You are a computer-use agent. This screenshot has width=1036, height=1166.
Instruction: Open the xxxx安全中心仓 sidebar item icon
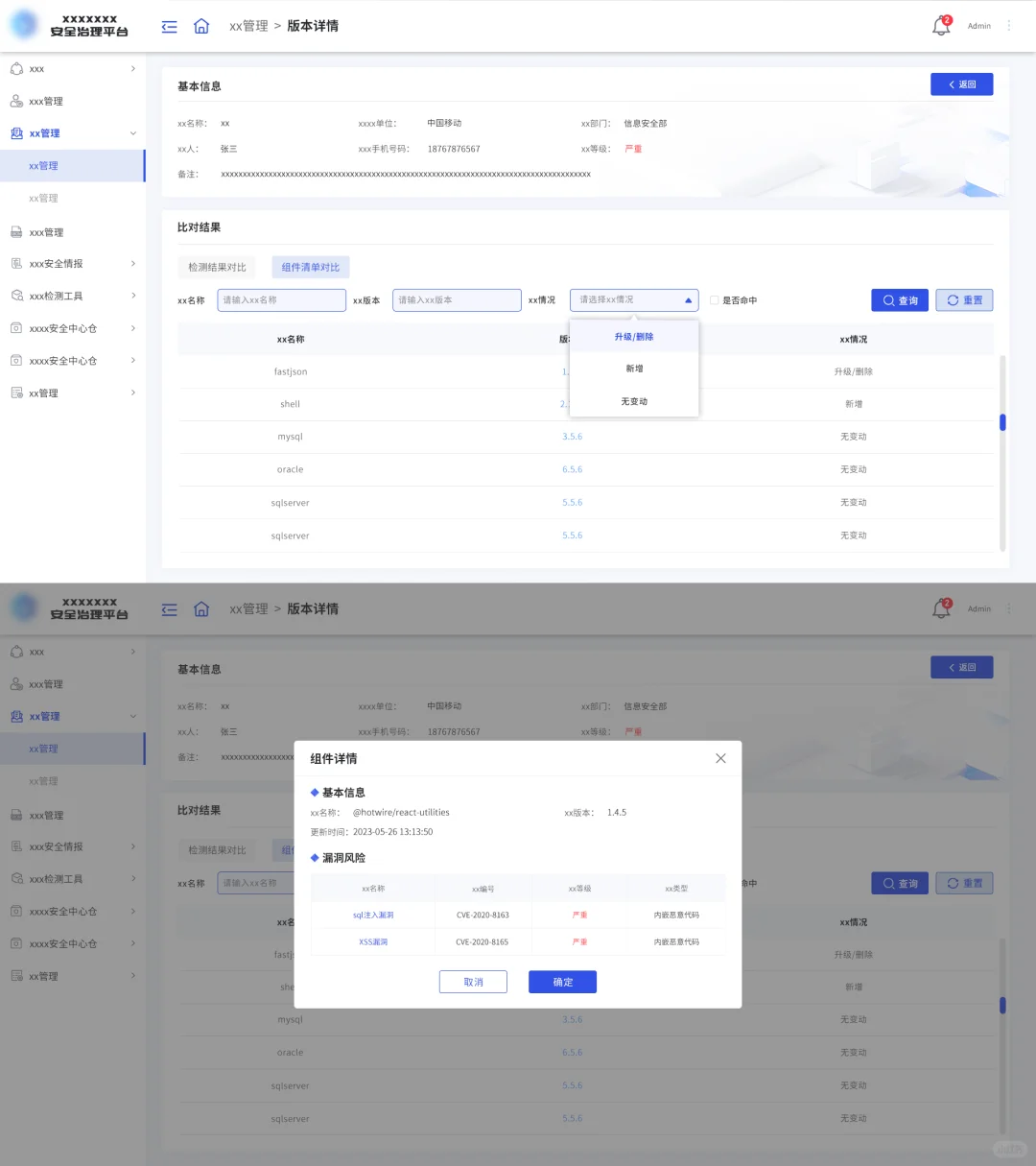pyautogui.click(x=16, y=328)
